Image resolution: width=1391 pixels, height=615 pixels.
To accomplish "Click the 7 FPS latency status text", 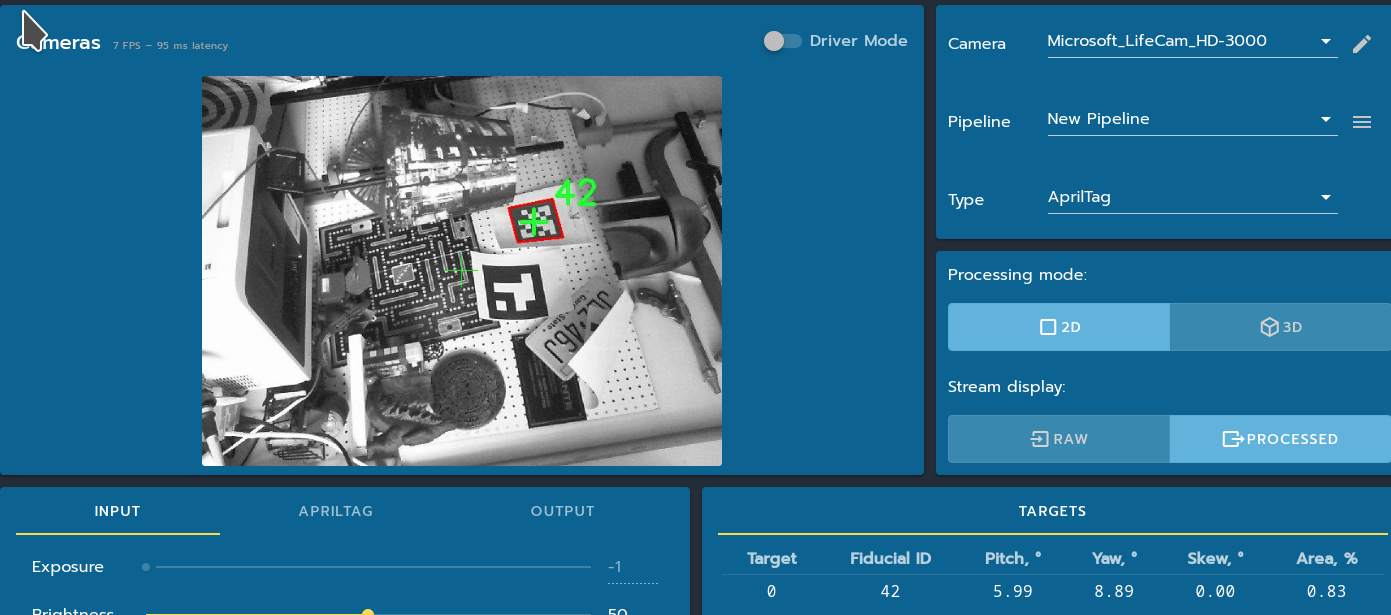I will pyautogui.click(x=170, y=45).
